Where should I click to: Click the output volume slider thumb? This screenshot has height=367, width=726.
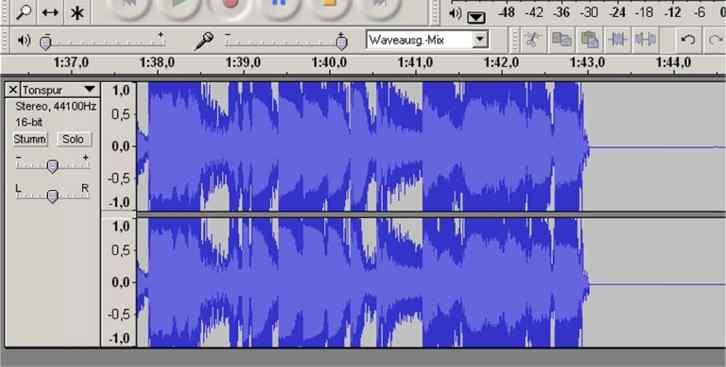[x=45, y=43]
